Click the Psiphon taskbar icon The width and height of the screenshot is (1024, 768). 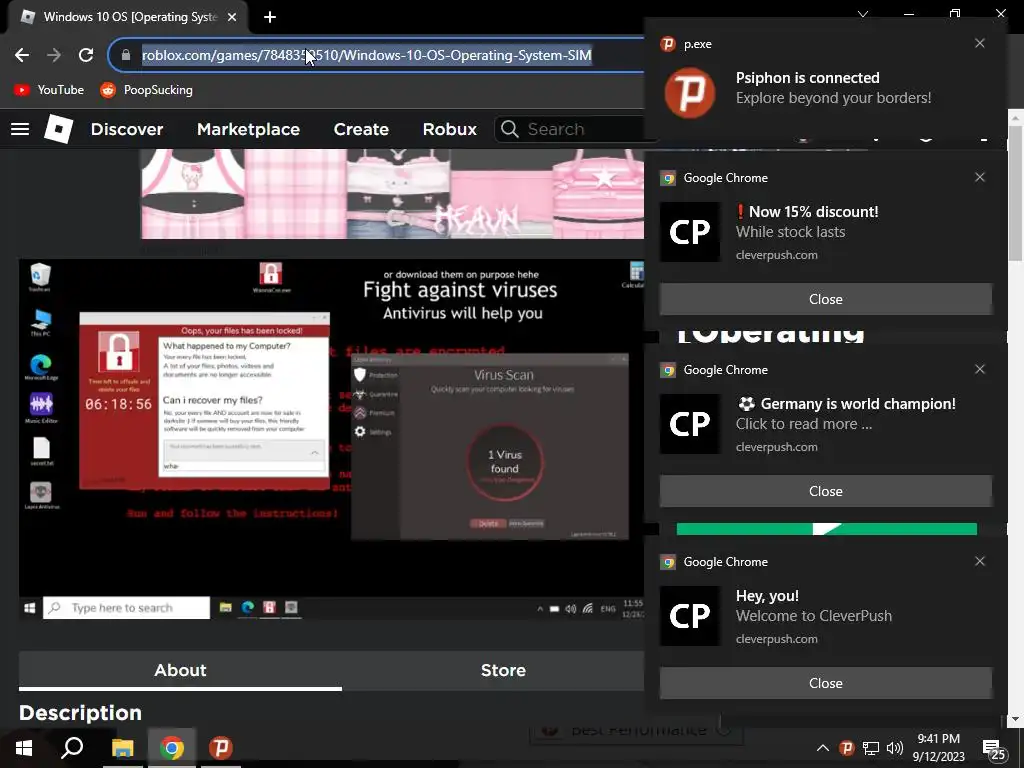[x=221, y=748]
